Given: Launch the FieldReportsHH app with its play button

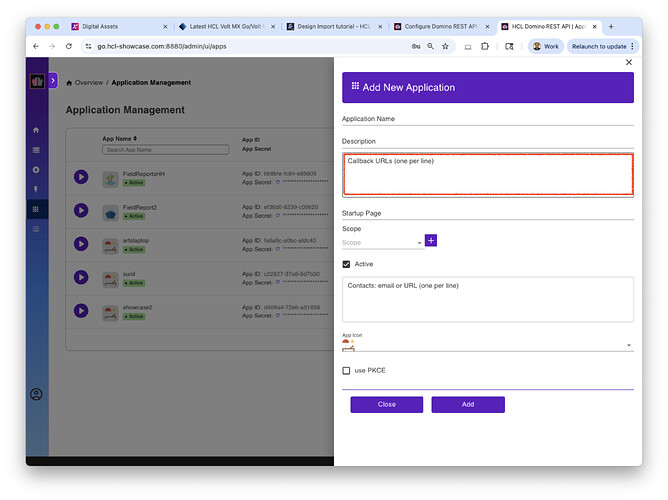Looking at the screenshot, I should (x=81, y=177).
